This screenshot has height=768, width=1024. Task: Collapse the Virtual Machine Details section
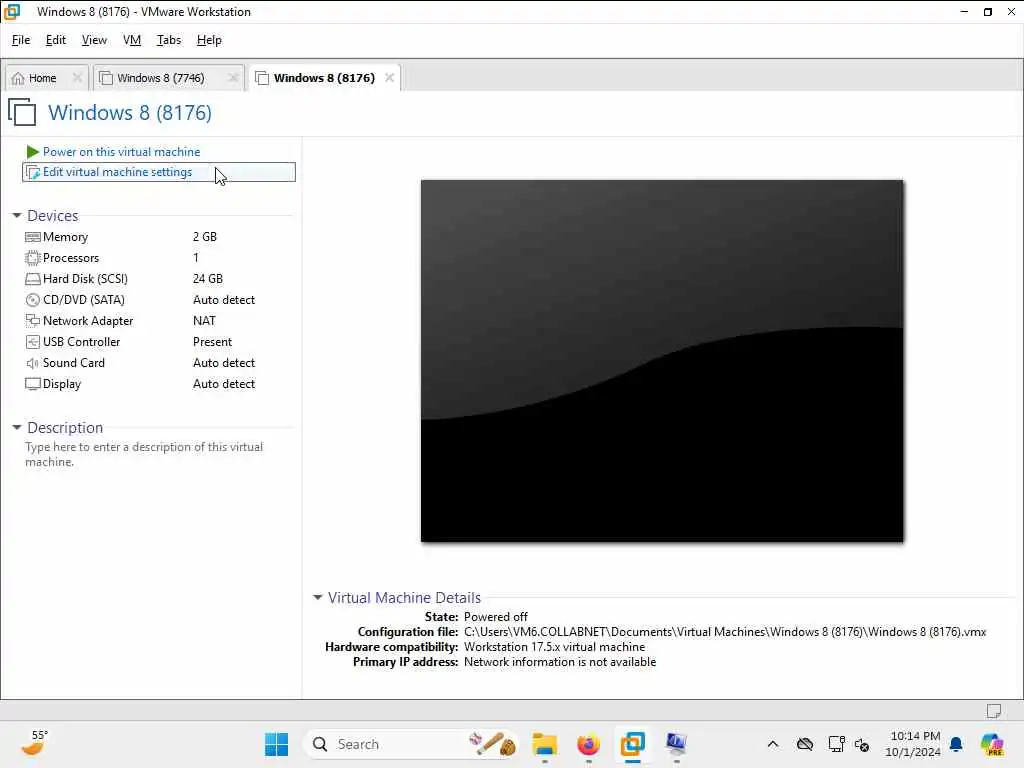click(x=317, y=598)
